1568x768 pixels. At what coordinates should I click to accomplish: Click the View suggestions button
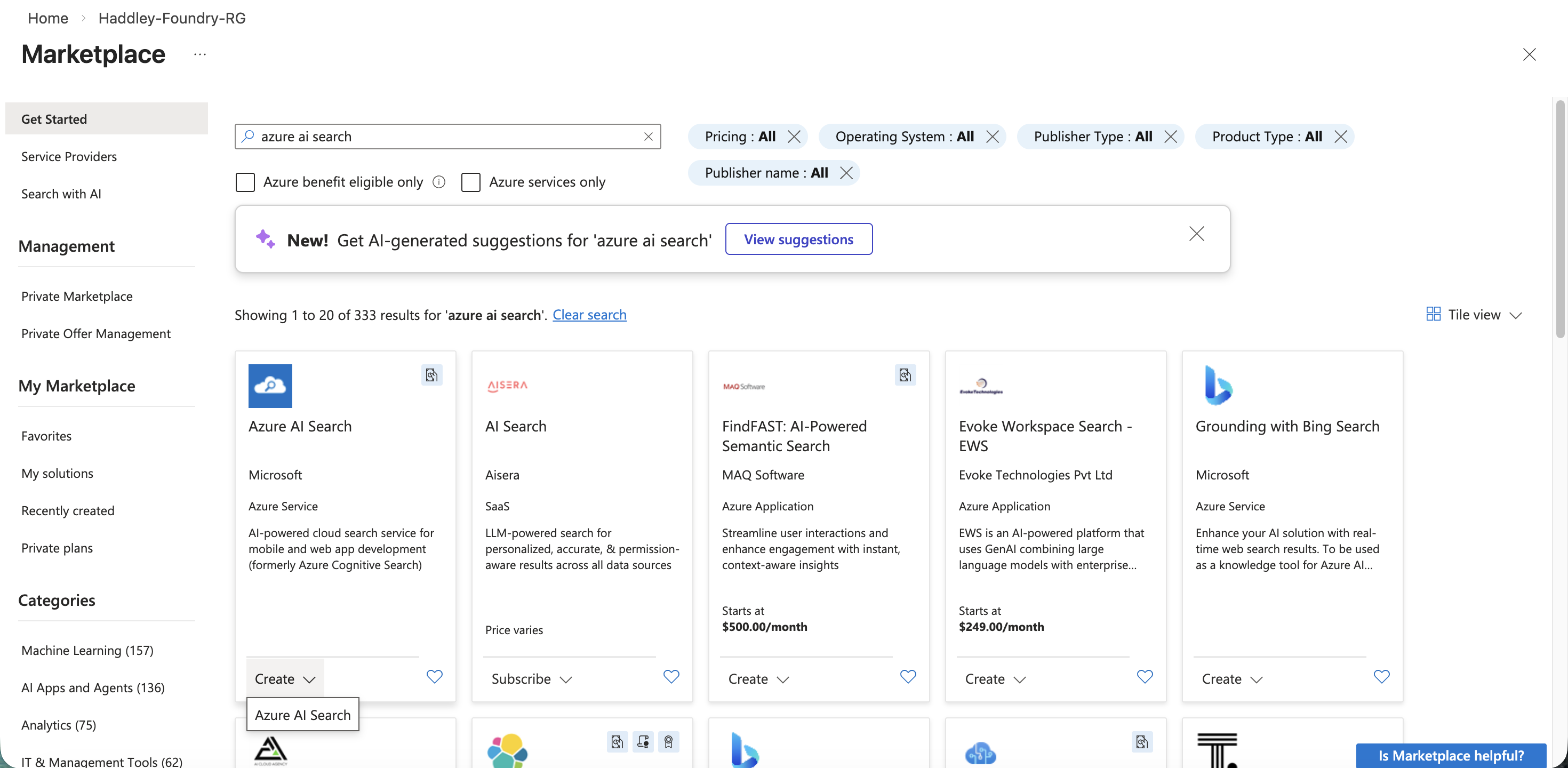pos(798,239)
